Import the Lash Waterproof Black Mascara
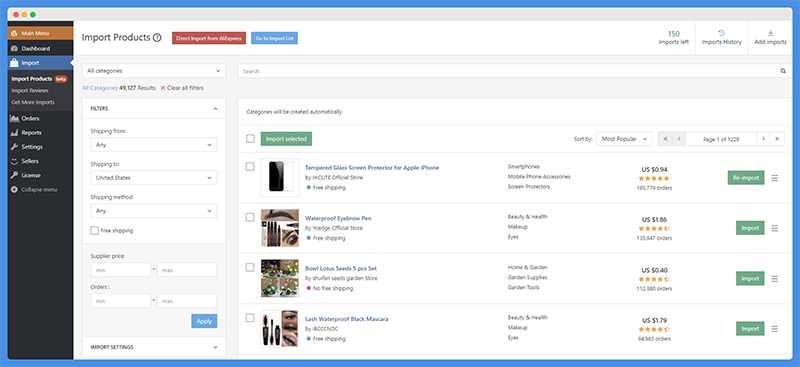800x367 pixels. click(750, 329)
